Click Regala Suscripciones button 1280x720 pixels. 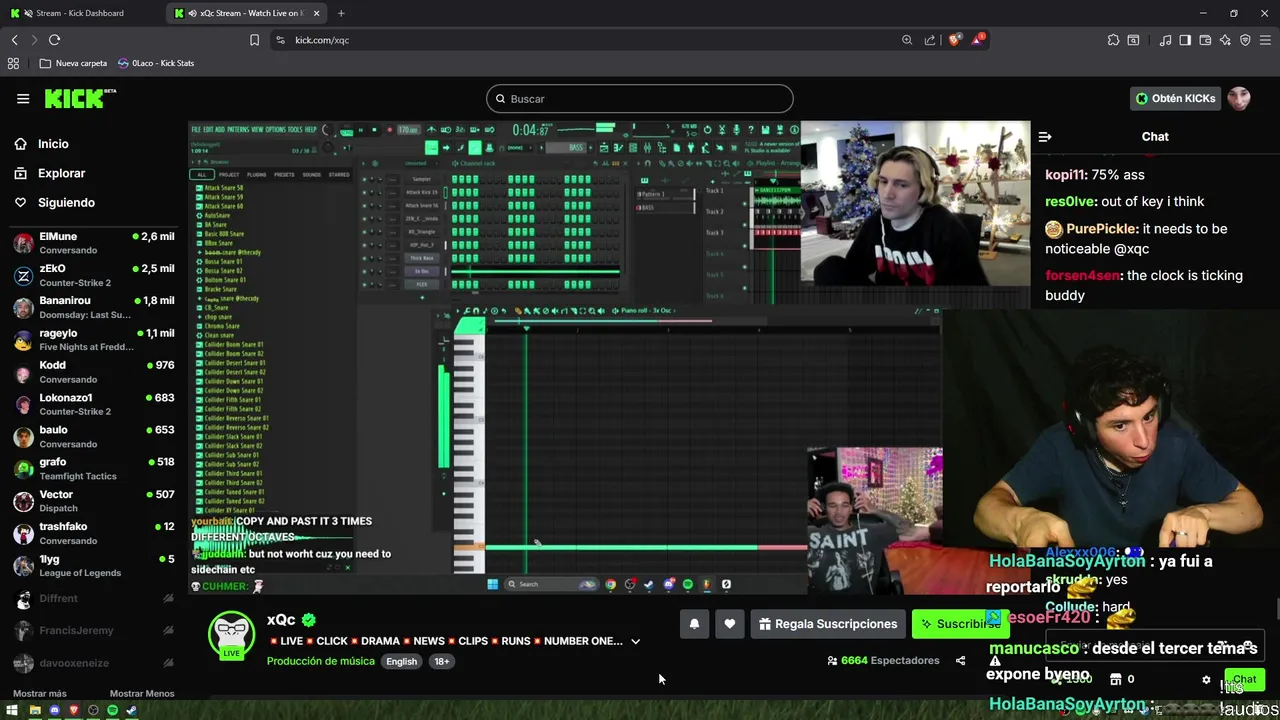[828, 624]
